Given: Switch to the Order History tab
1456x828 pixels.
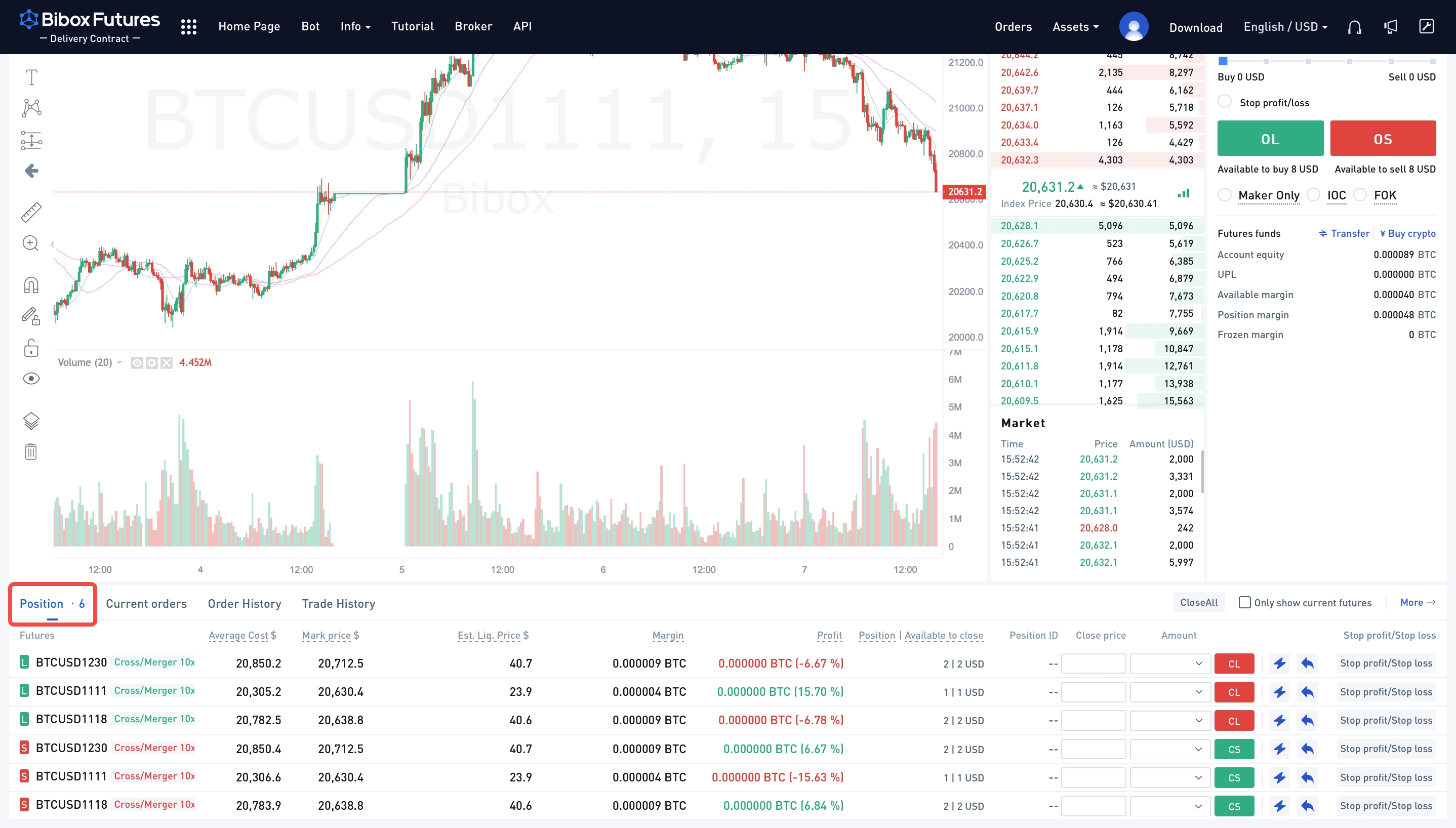Looking at the screenshot, I should point(245,604).
